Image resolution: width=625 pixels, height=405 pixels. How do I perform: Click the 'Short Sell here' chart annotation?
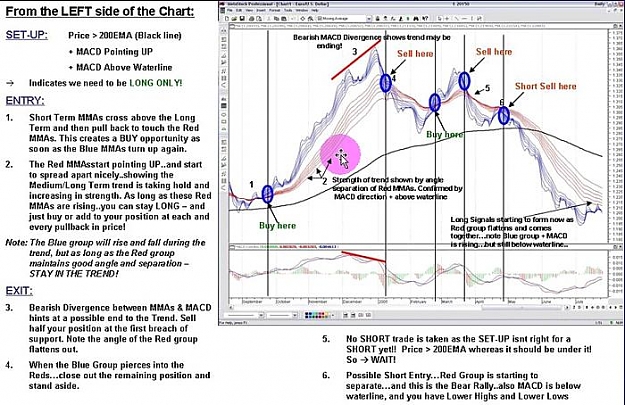pos(546,86)
